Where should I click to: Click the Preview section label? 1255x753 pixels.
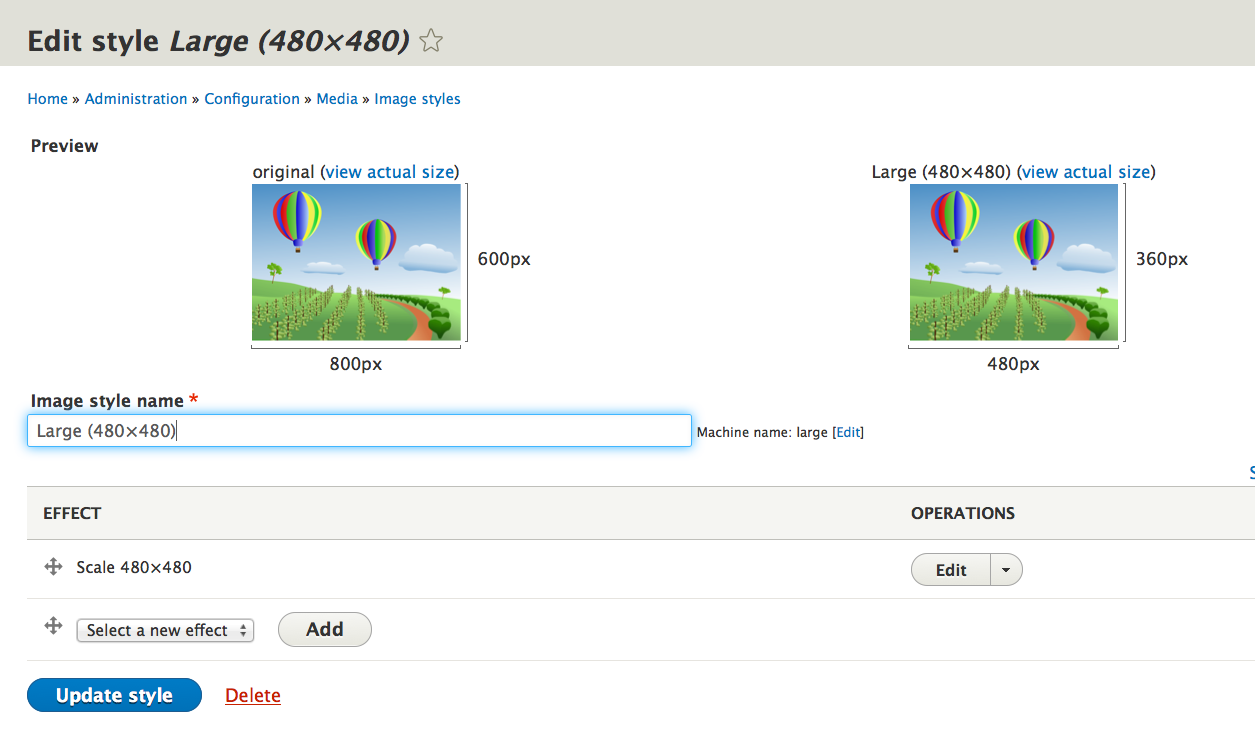pos(65,146)
